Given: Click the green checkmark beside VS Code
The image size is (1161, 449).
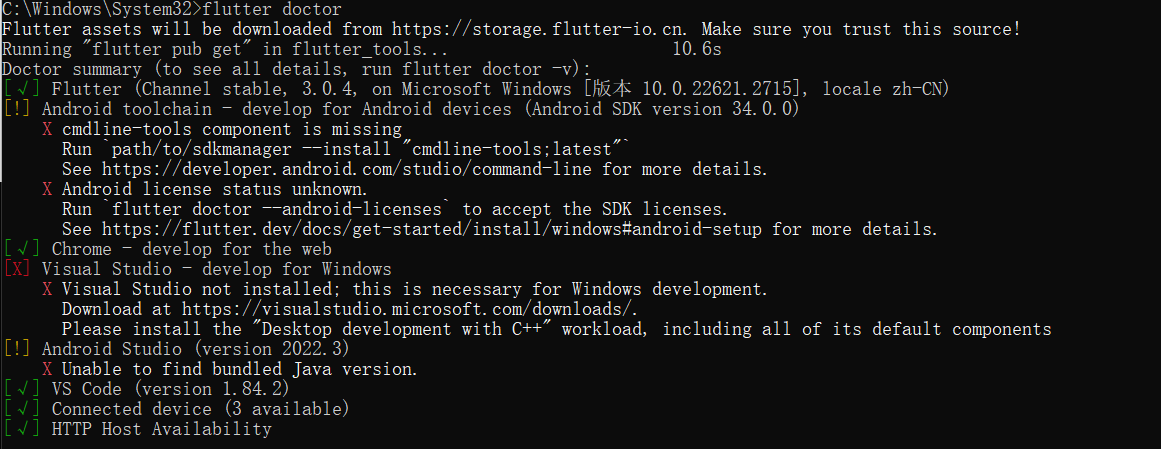Looking at the screenshot, I should point(21,389).
